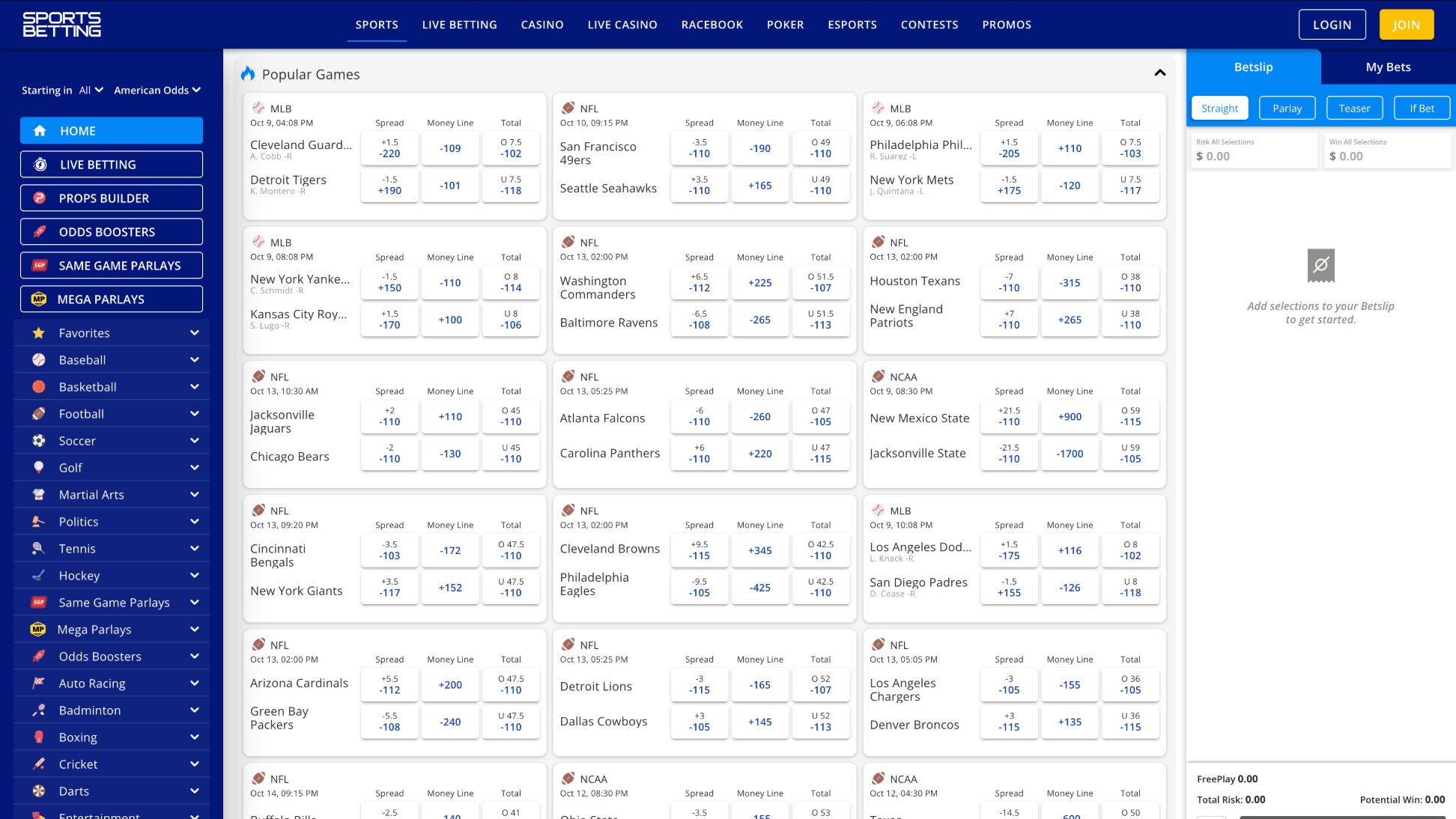Screen dimensions: 1456x819
Task: Click the Home house icon
Action: pyautogui.click(x=40, y=131)
